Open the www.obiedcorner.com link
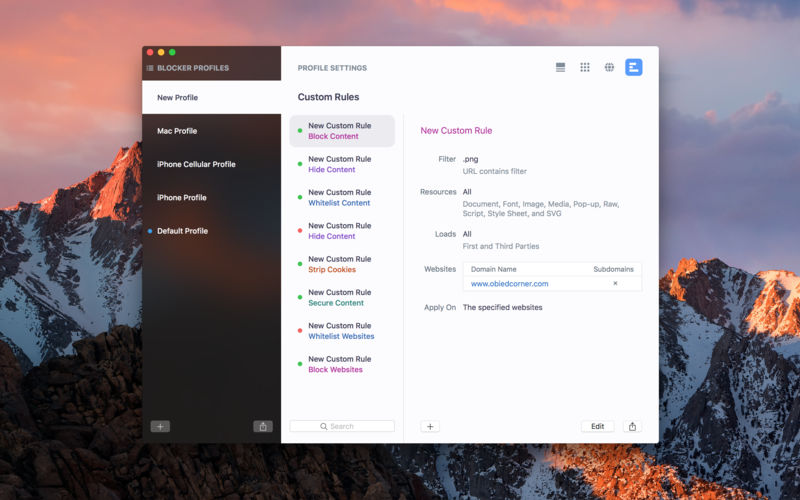This screenshot has height=500, width=800. pos(509,284)
